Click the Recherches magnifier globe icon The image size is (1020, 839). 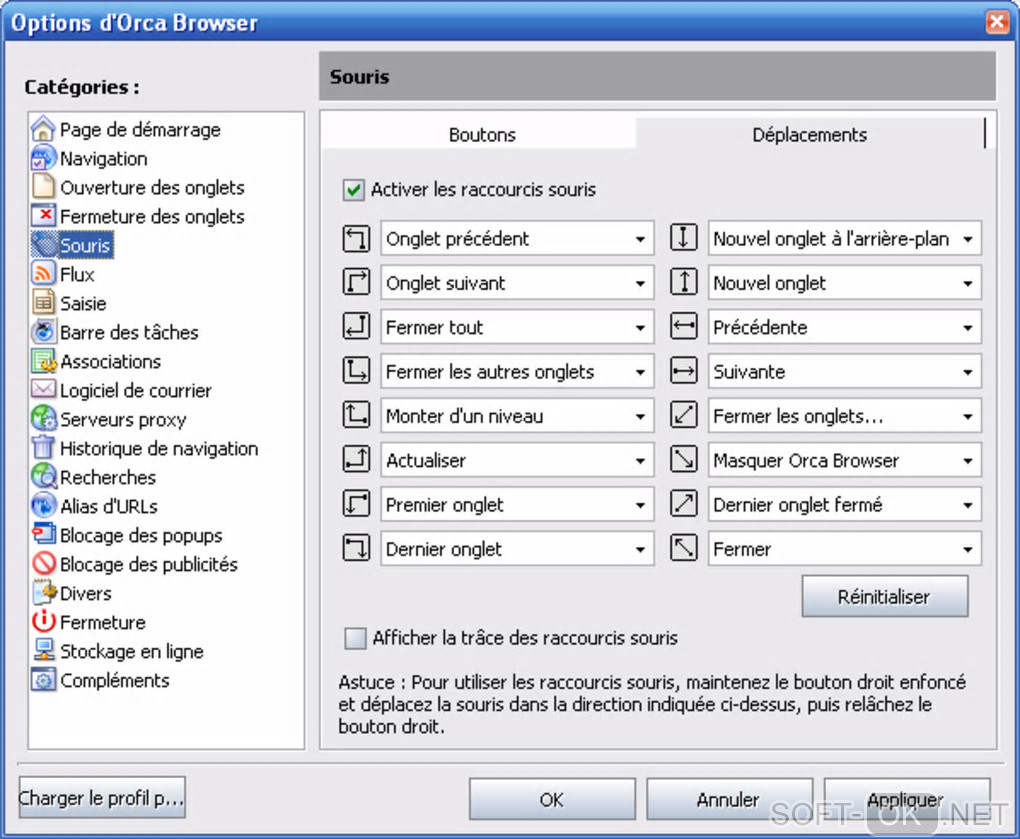pyautogui.click(x=43, y=477)
